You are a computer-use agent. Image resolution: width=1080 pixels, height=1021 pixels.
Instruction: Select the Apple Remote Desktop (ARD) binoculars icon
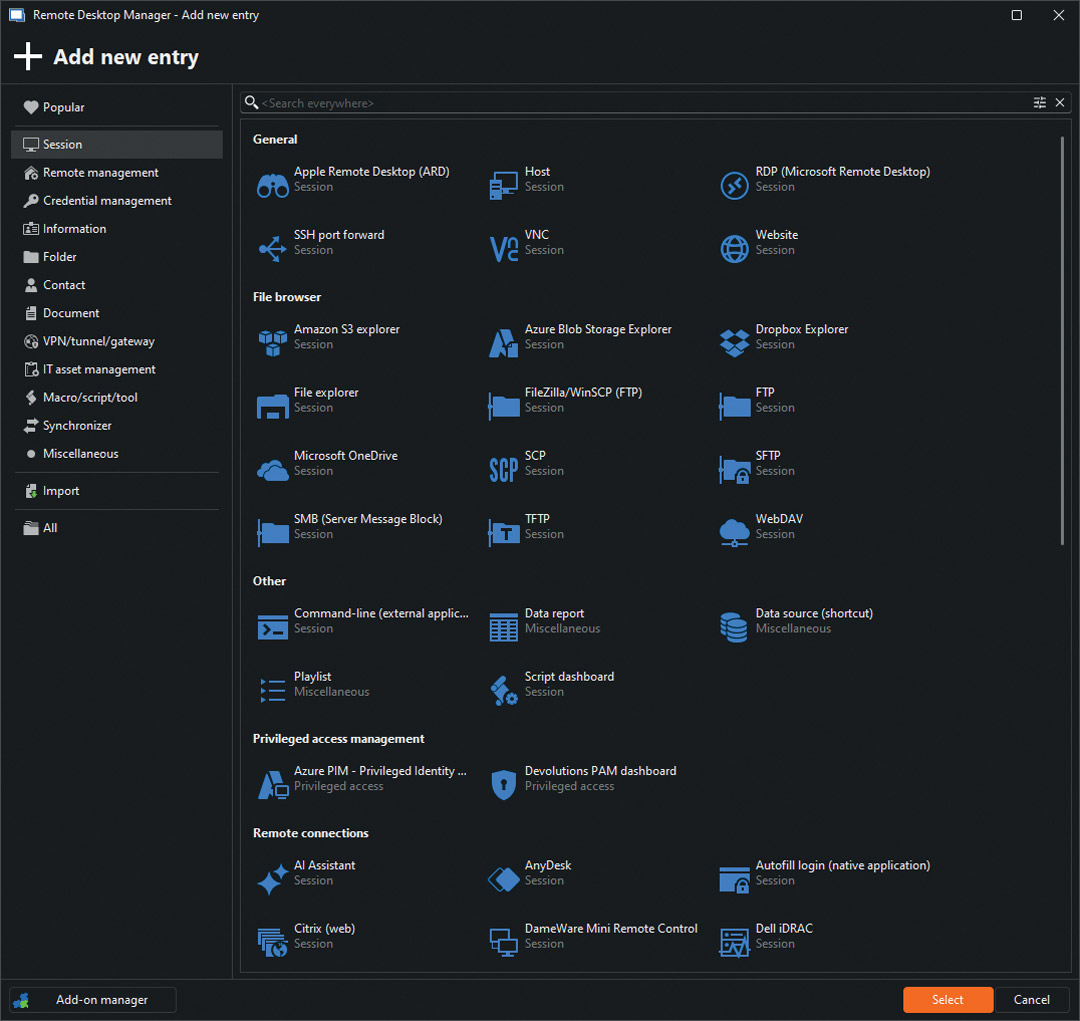273,185
